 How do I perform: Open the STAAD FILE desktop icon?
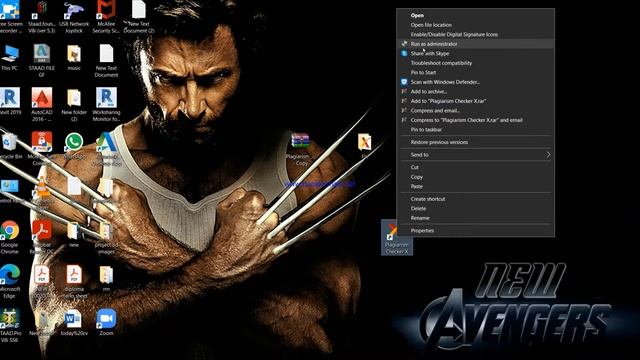[42, 61]
